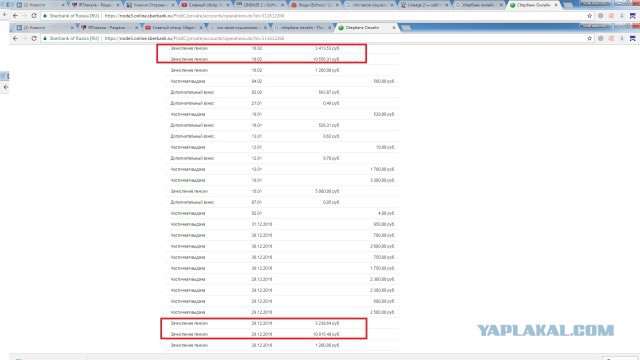
Task: Click the Дополнительный взнос row dated 13.01
Action: tap(282, 136)
